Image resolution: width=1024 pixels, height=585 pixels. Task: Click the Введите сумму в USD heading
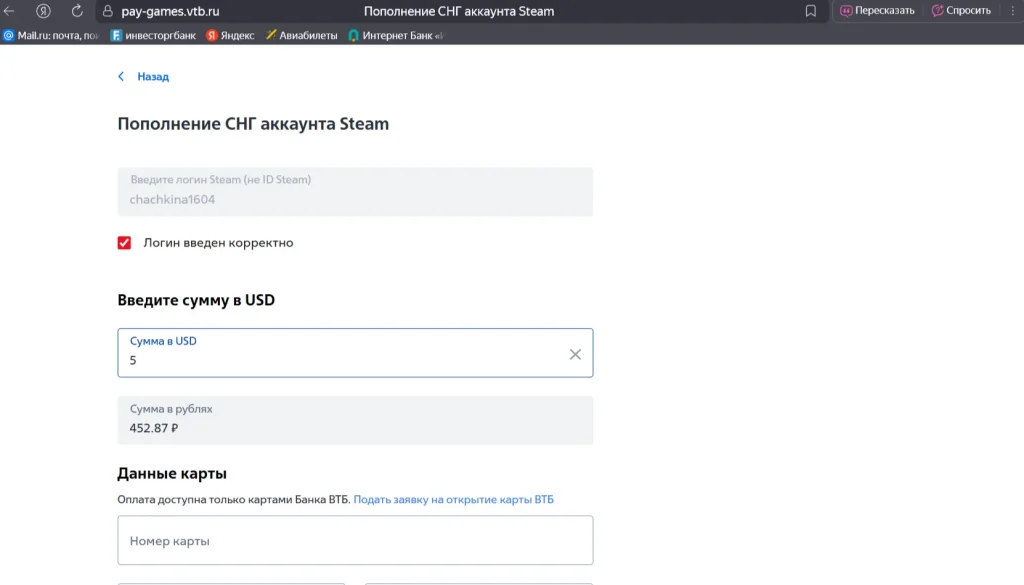click(196, 300)
